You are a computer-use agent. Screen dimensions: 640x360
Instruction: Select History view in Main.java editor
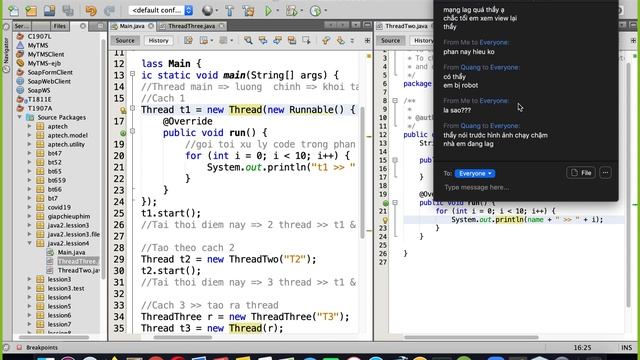click(x=158, y=40)
